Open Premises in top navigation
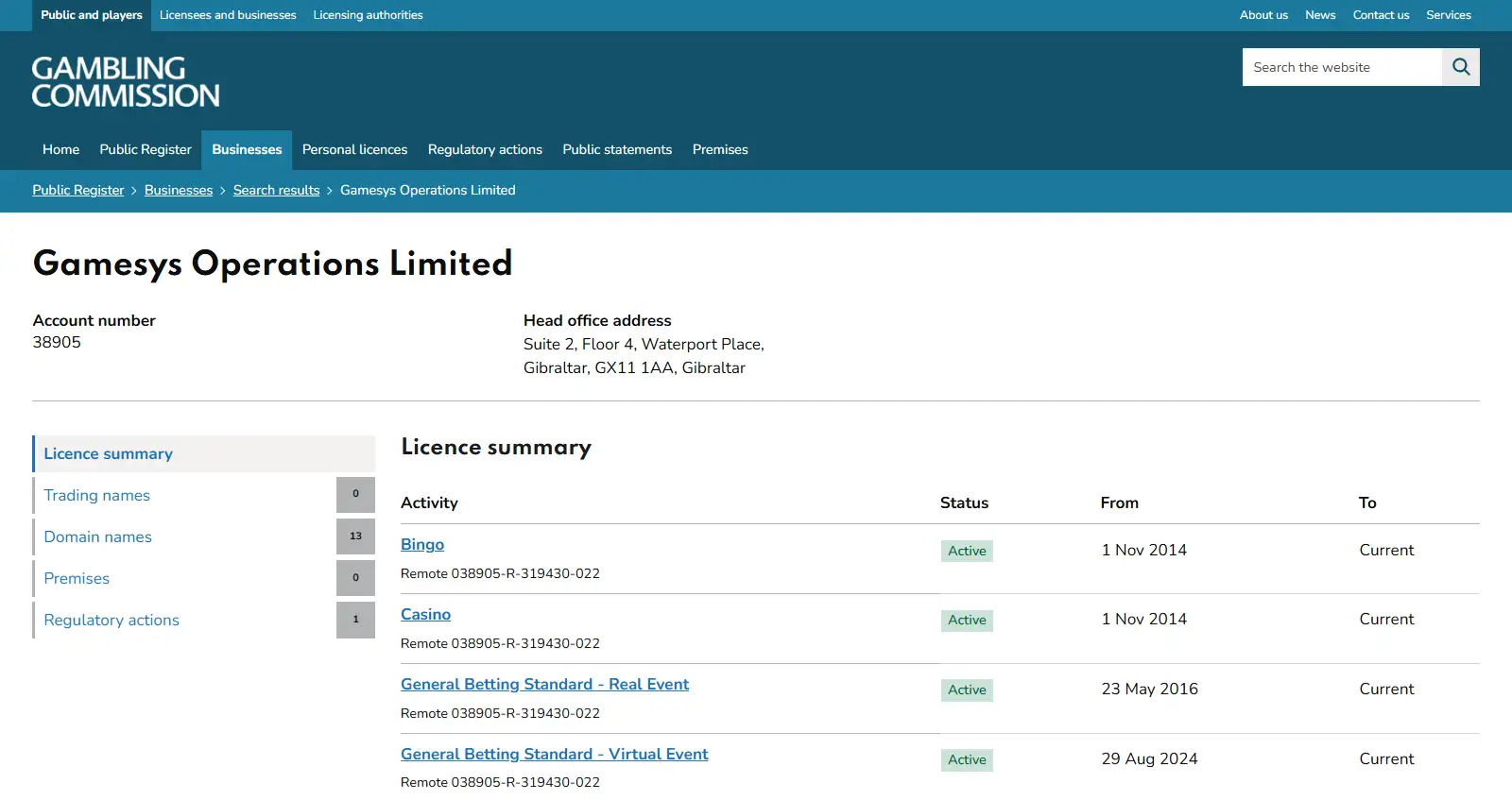 [720, 149]
